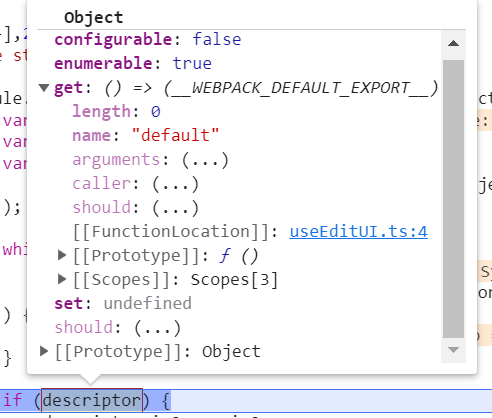Click the popup vertical scrollbar thumb

point(453,199)
